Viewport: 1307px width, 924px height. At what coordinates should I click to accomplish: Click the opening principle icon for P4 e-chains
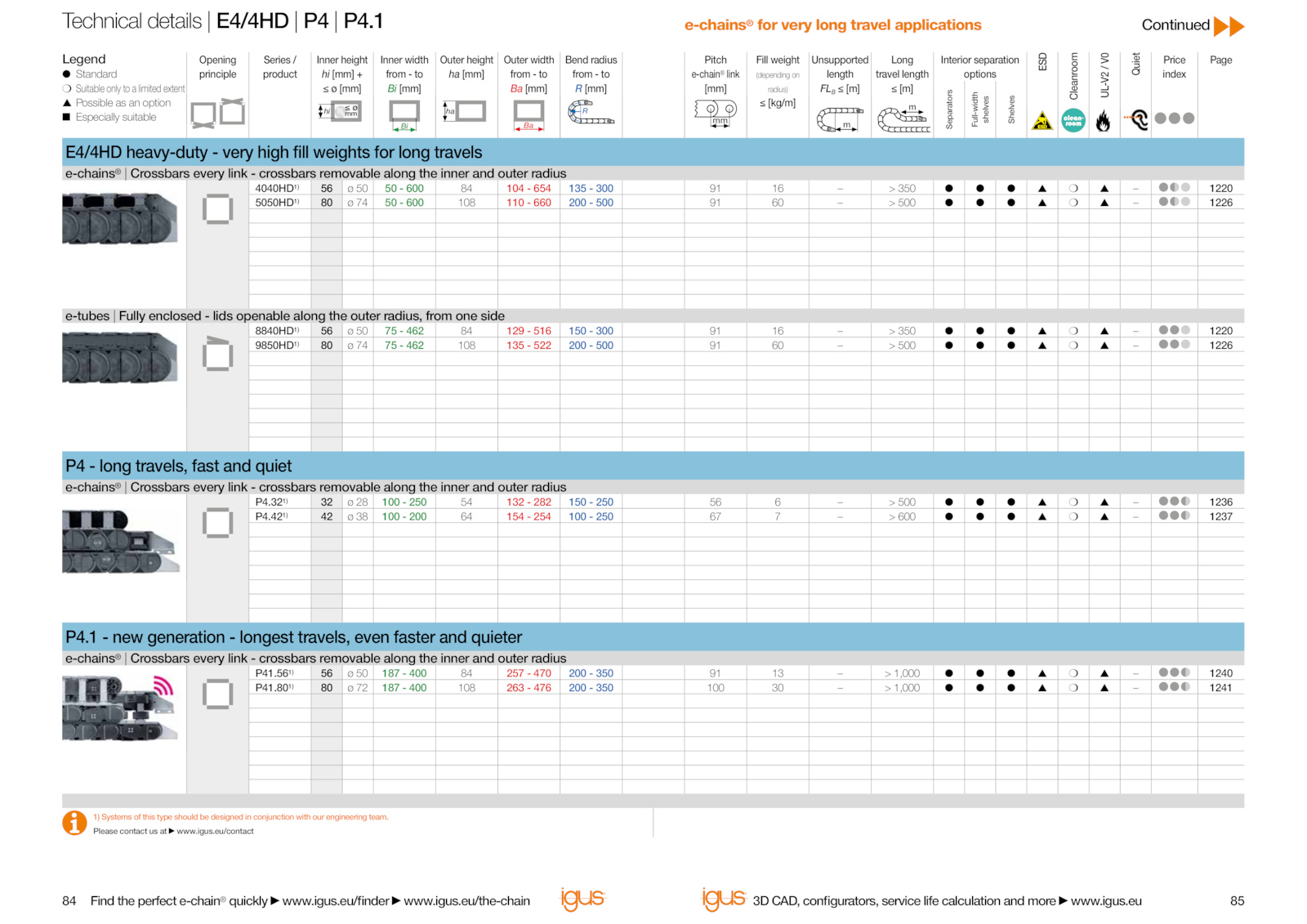218,523
